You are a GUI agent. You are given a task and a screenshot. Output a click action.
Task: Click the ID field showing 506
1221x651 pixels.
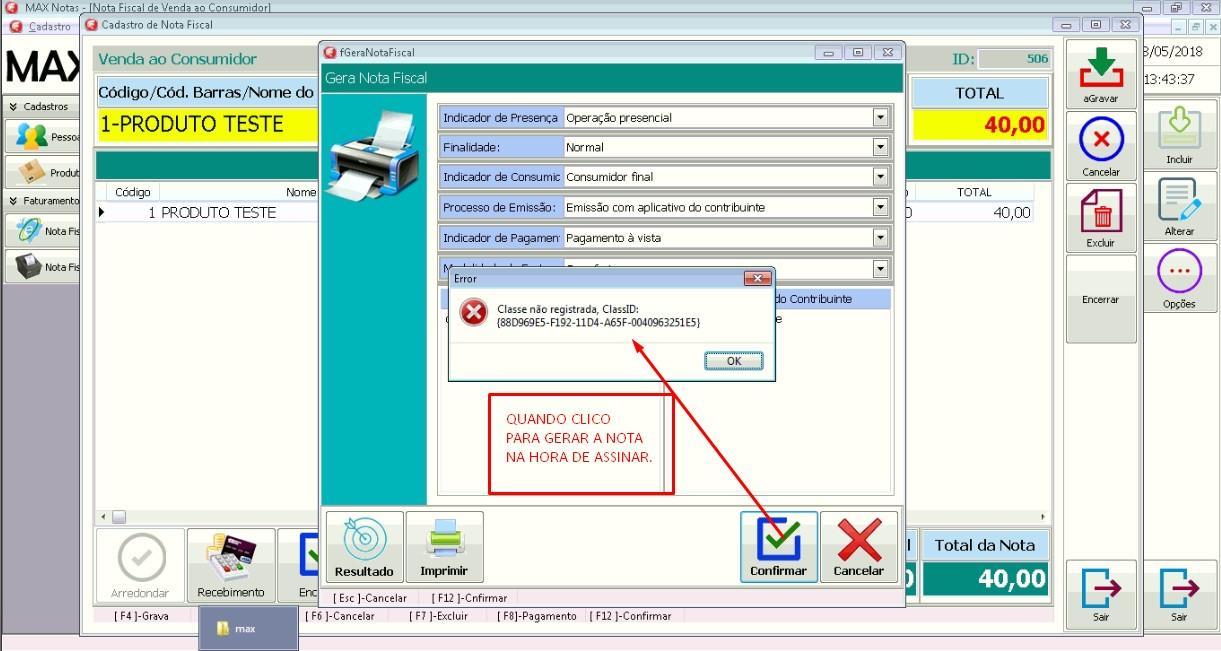coord(1014,59)
